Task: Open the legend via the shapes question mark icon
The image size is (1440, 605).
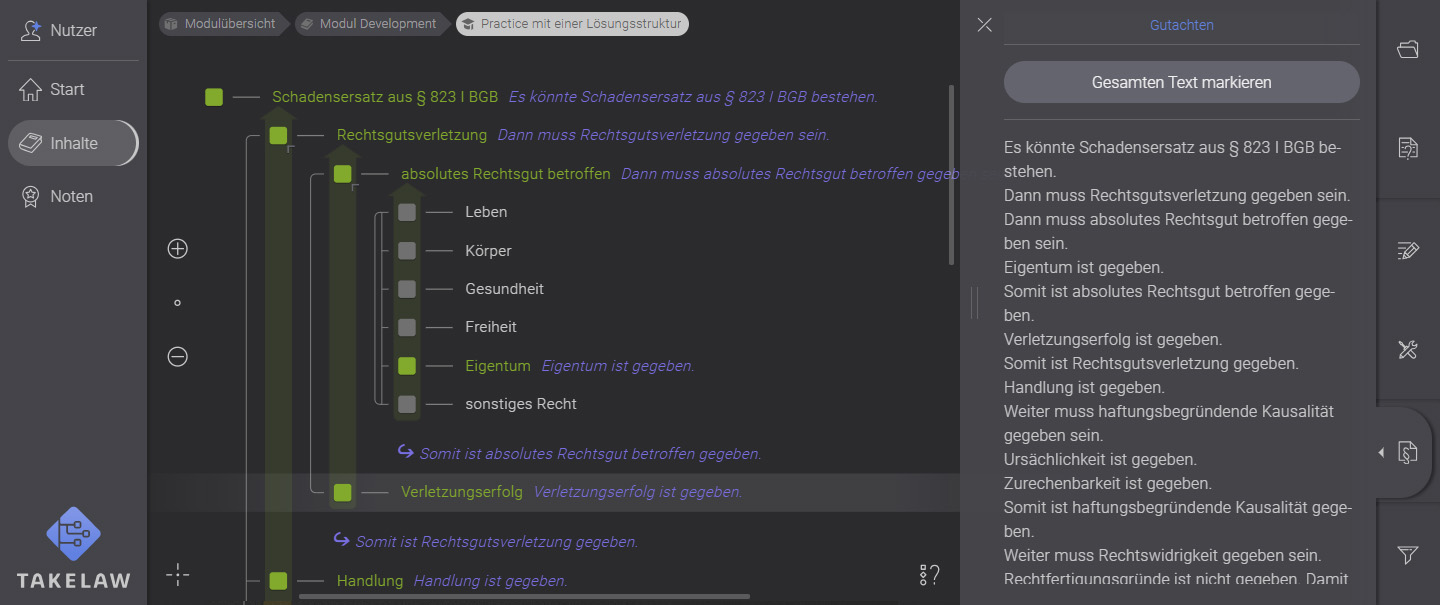Action: tap(928, 575)
